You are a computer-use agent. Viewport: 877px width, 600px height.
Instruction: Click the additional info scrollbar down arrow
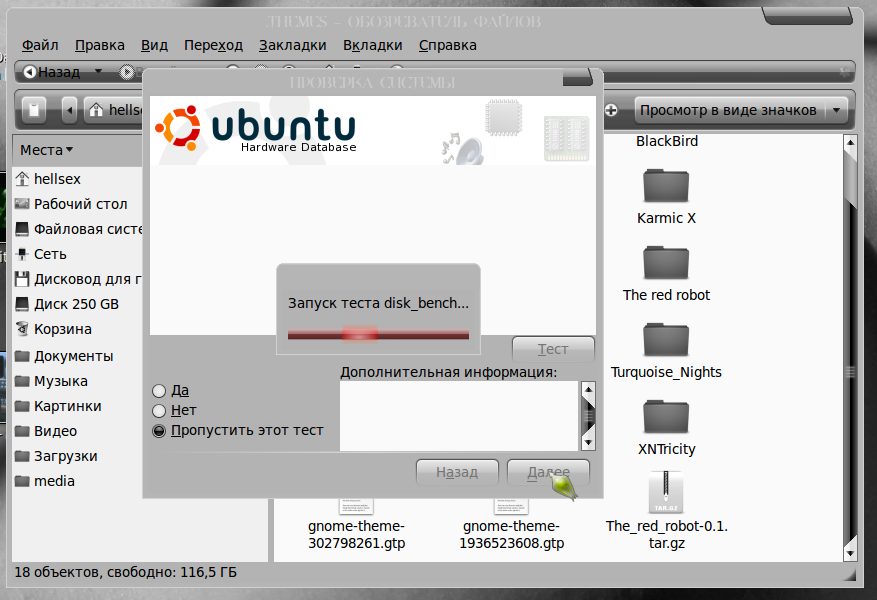tap(588, 443)
